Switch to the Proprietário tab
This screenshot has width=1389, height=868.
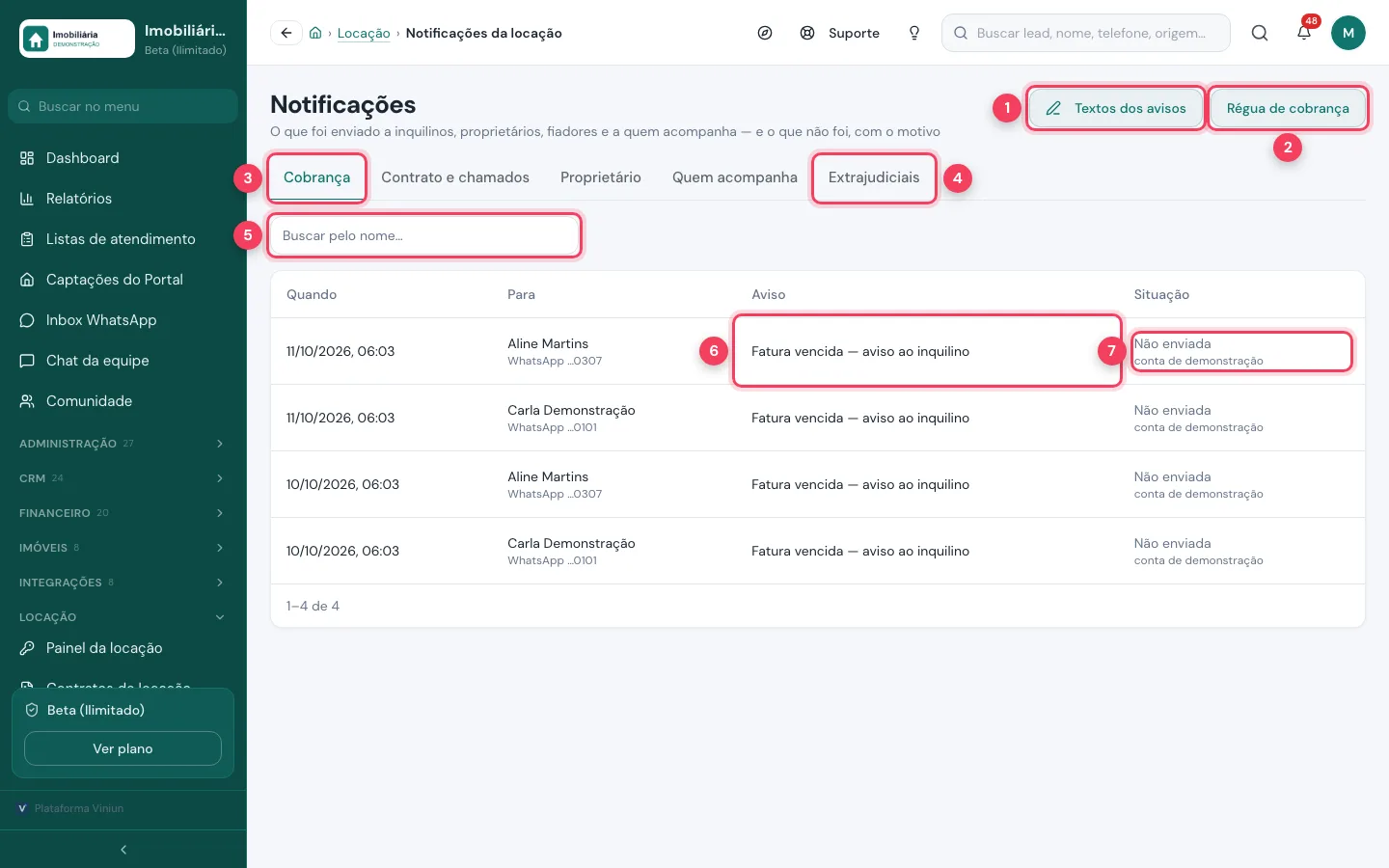point(601,177)
